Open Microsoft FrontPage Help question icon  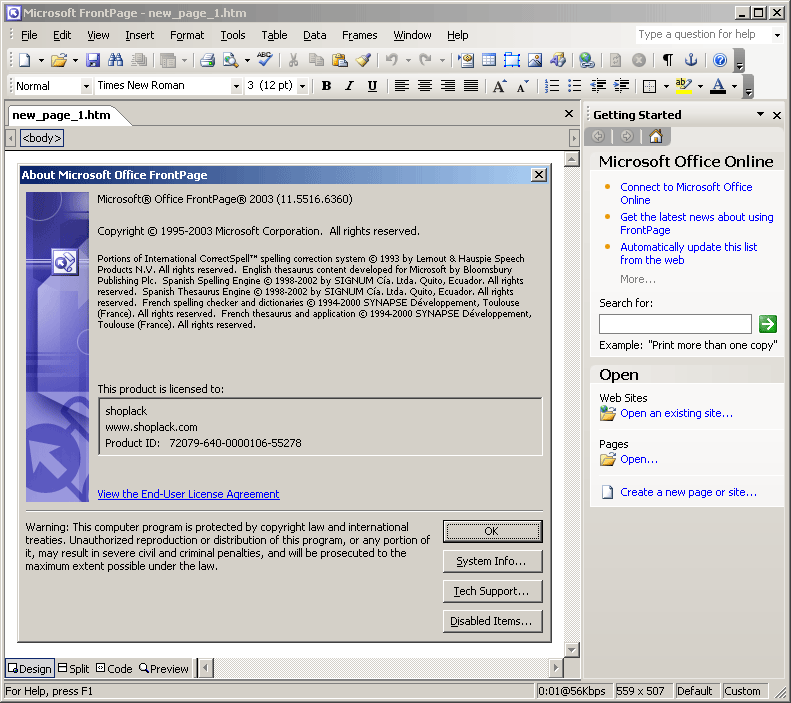click(x=720, y=61)
